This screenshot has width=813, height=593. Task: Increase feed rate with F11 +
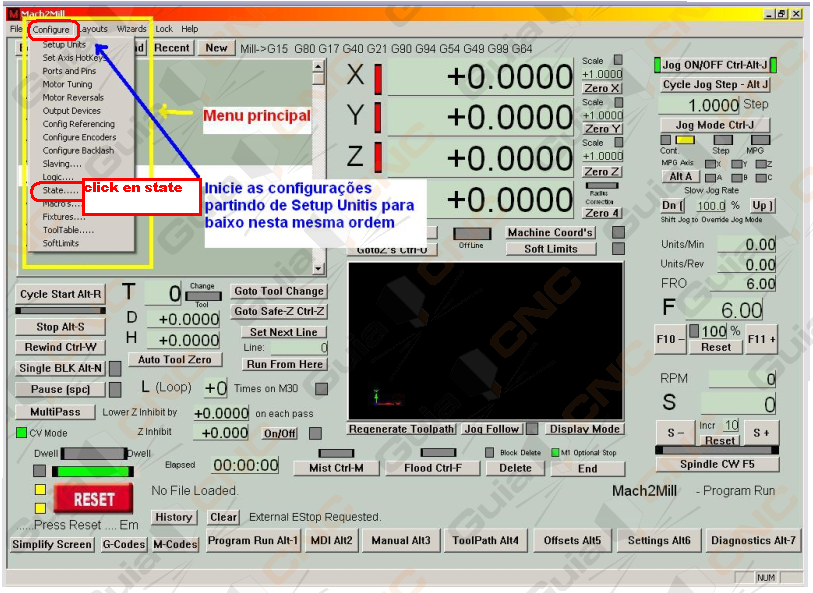point(761,339)
